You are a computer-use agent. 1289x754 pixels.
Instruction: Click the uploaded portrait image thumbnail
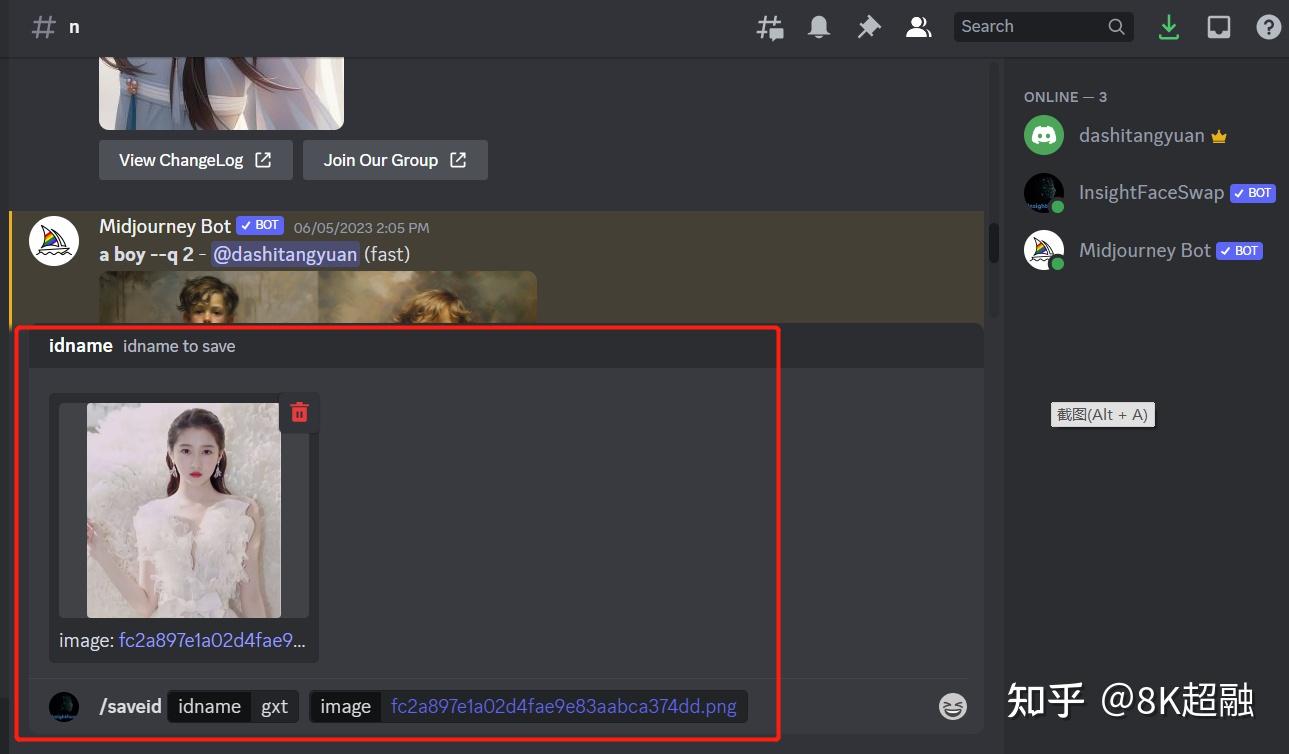pyautogui.click(x=184, y=510)
